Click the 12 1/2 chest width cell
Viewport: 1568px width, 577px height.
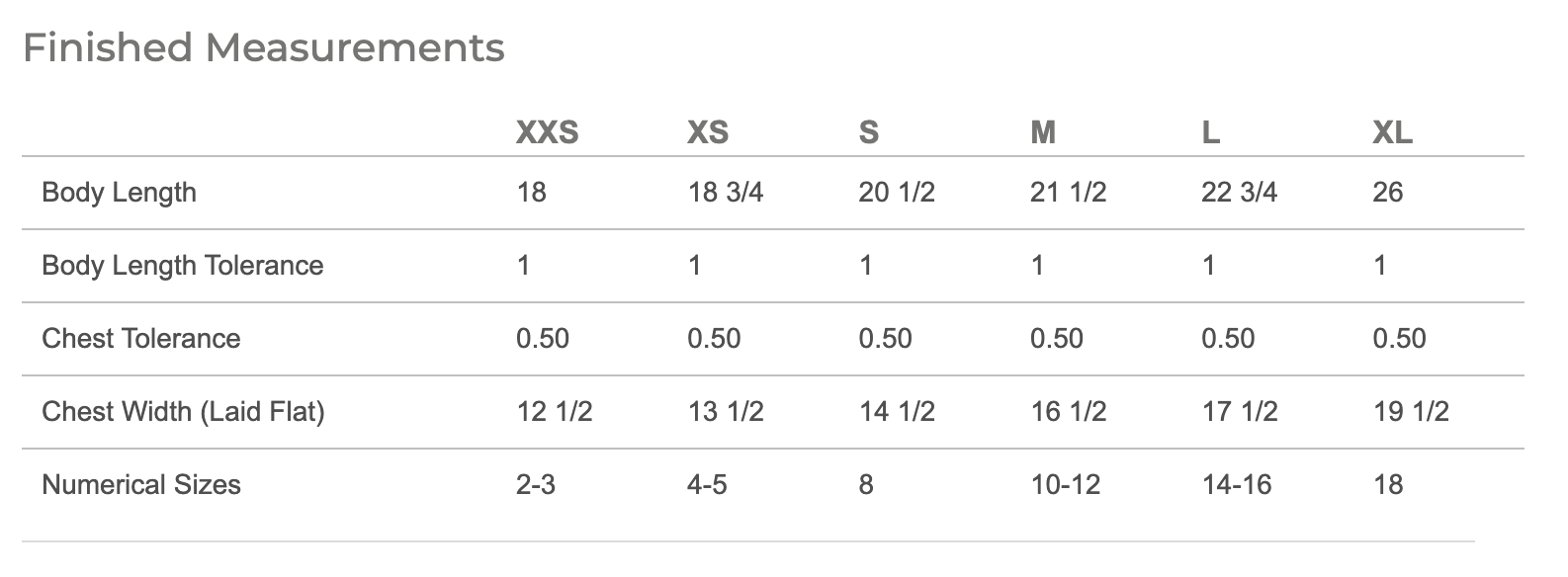coord(554,411)
